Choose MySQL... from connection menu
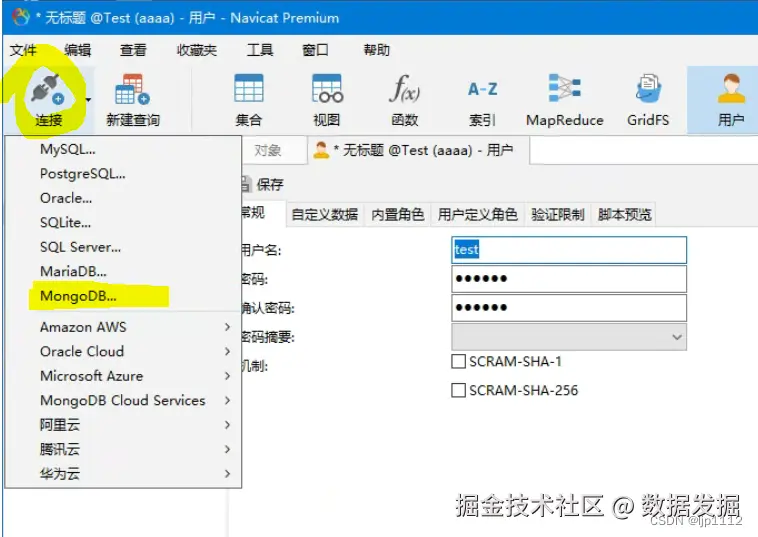Image resolution: width=758 pixels, height=537 pixels. 123,149
